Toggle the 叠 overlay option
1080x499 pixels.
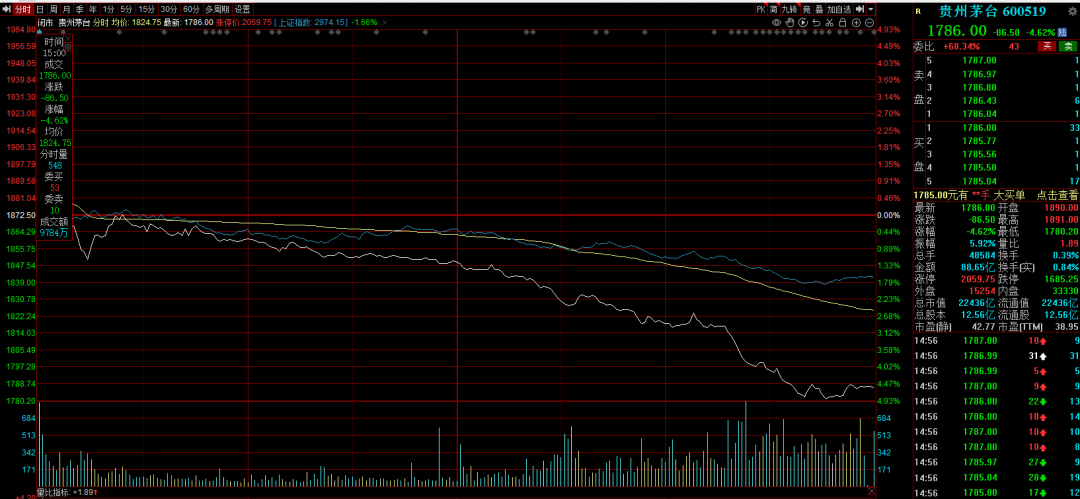(819, 9)
